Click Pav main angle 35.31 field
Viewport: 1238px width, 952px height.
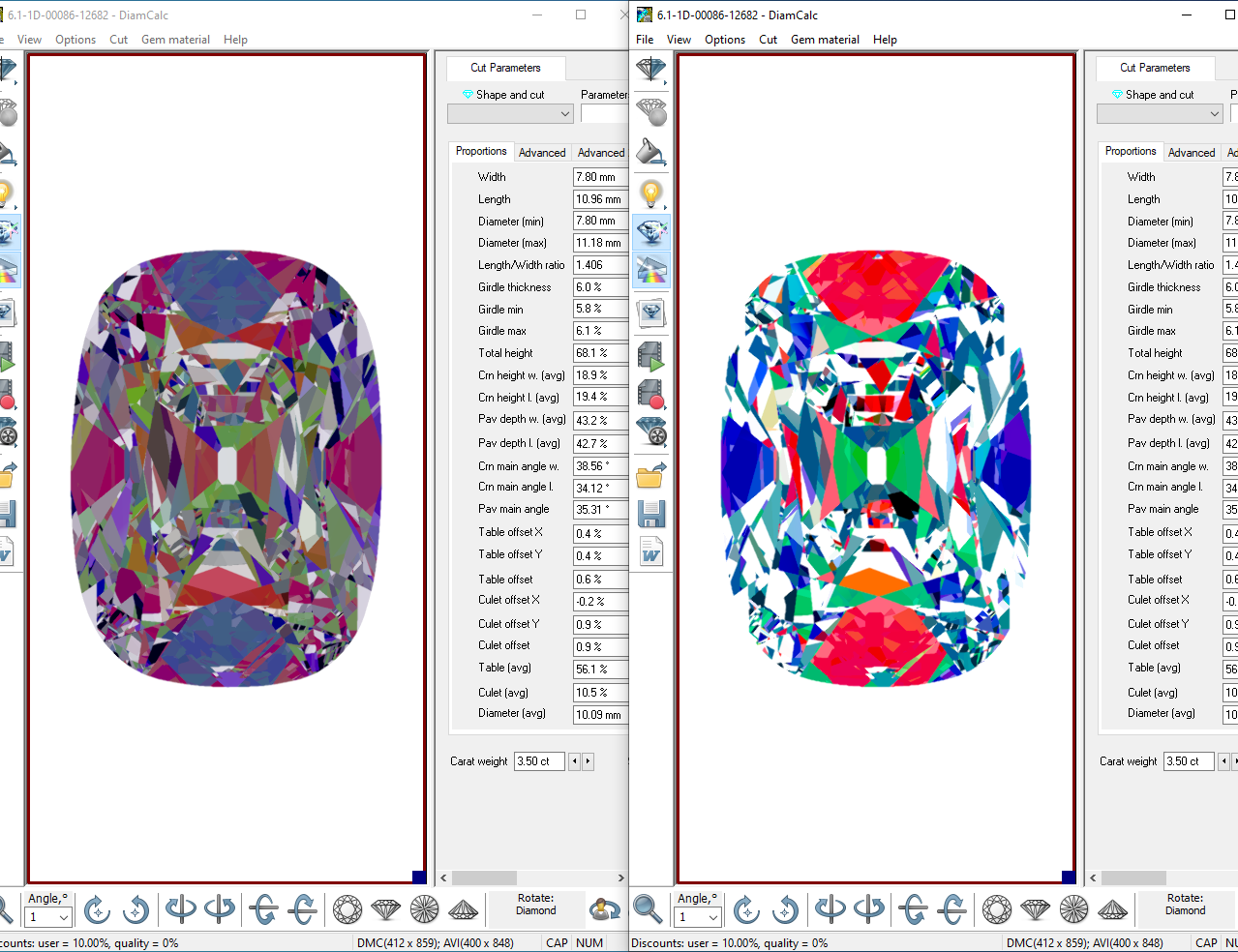(x=600, y=509)
